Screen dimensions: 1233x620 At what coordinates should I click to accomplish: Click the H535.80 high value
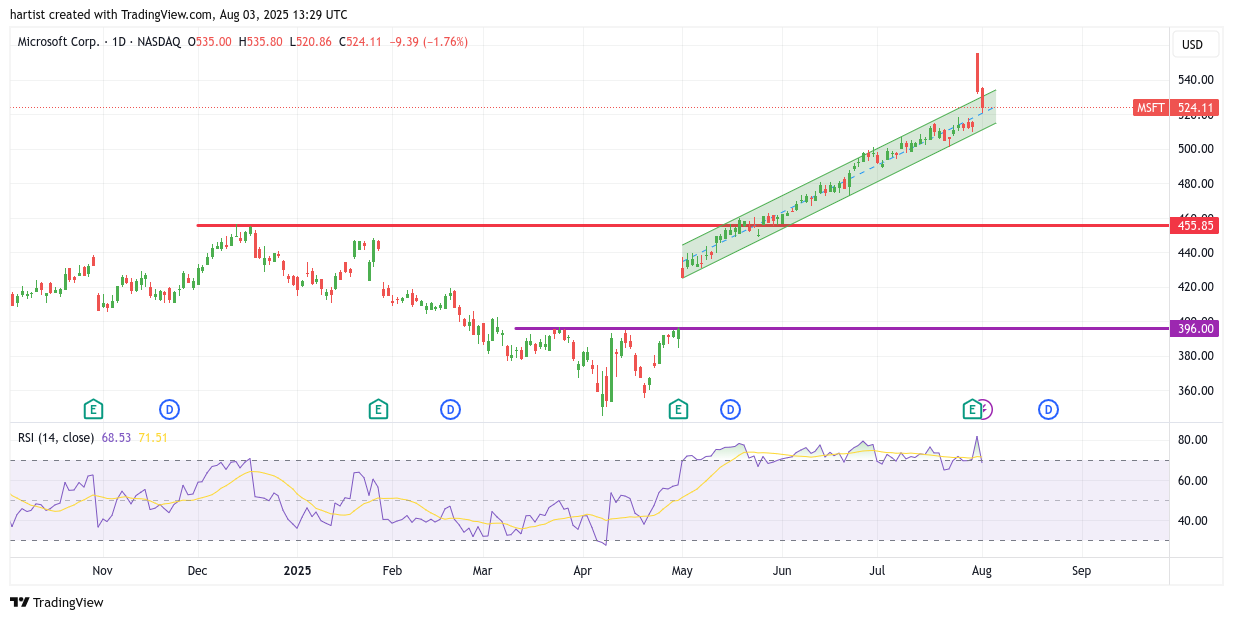(x=260, y=42)
